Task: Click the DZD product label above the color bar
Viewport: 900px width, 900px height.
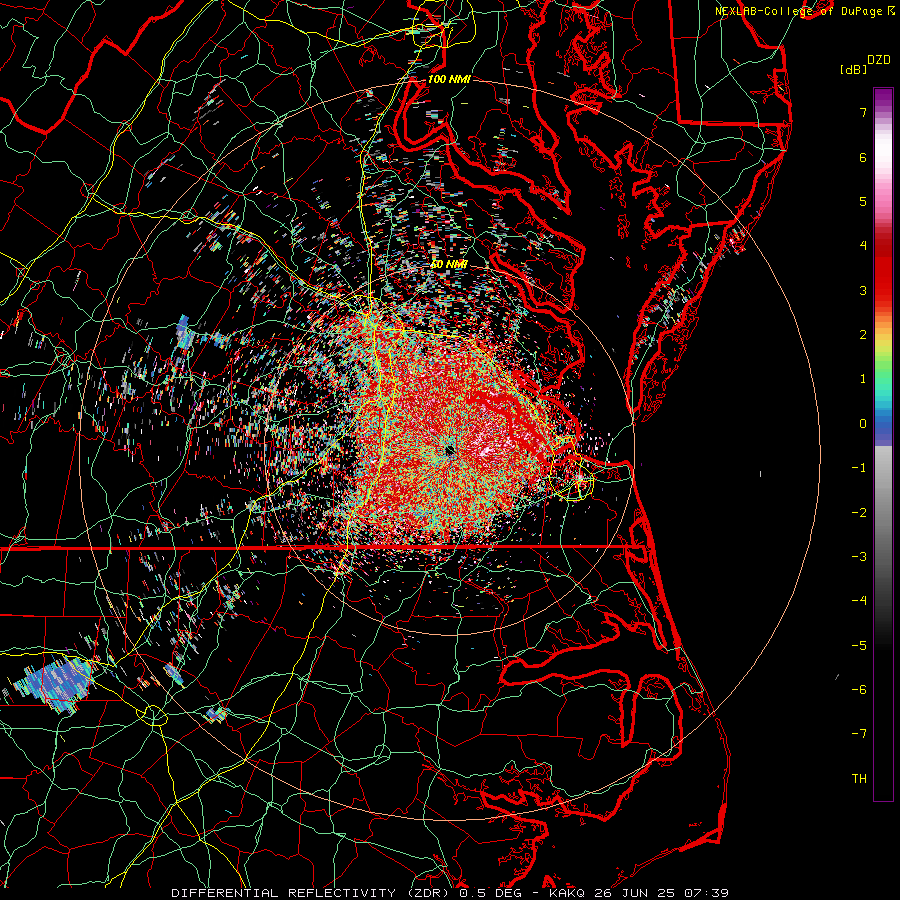Action: pos(878,60)
